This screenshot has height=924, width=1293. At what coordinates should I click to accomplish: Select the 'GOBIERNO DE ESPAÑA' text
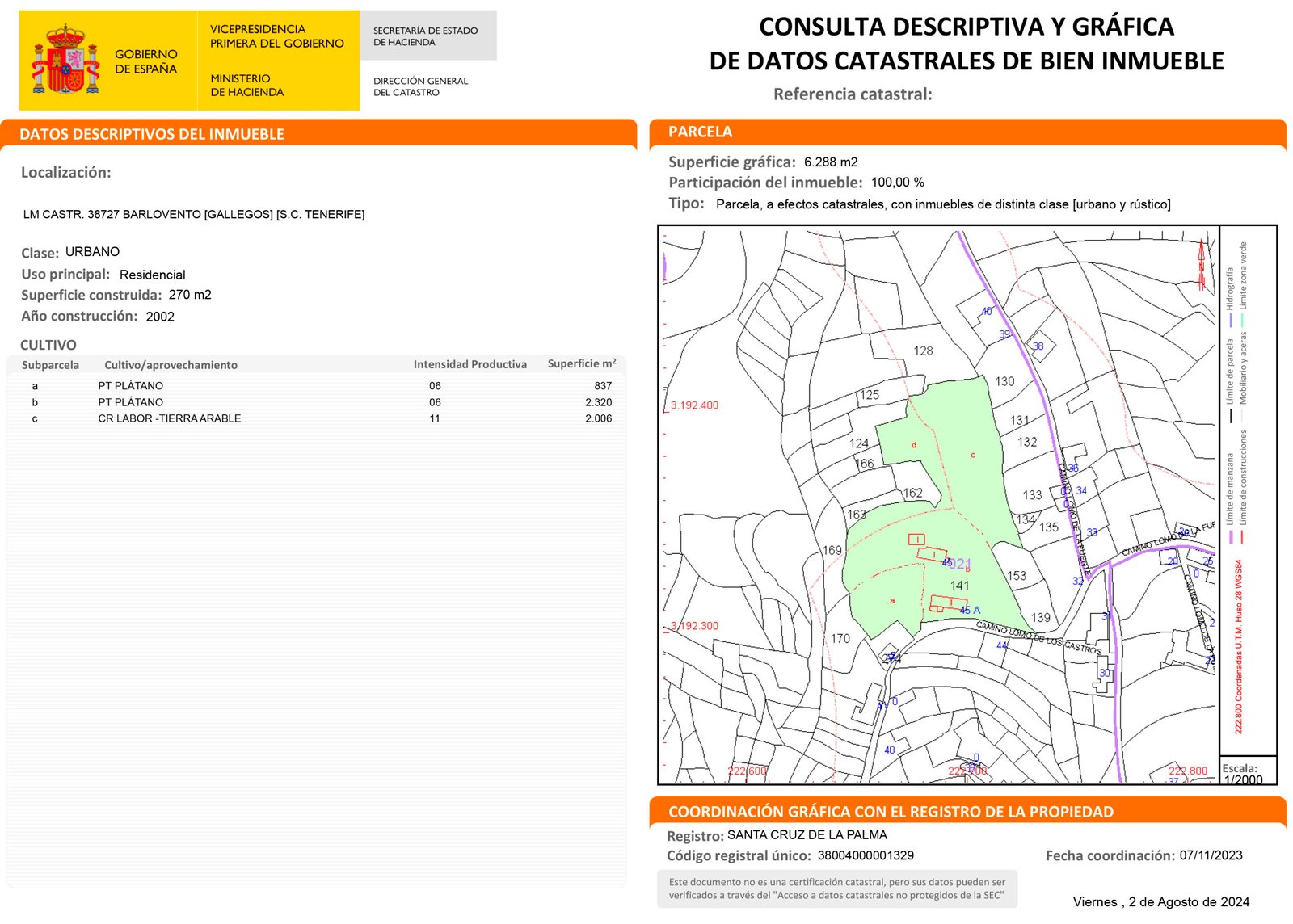pyautogui.click(x=146, y=61)
